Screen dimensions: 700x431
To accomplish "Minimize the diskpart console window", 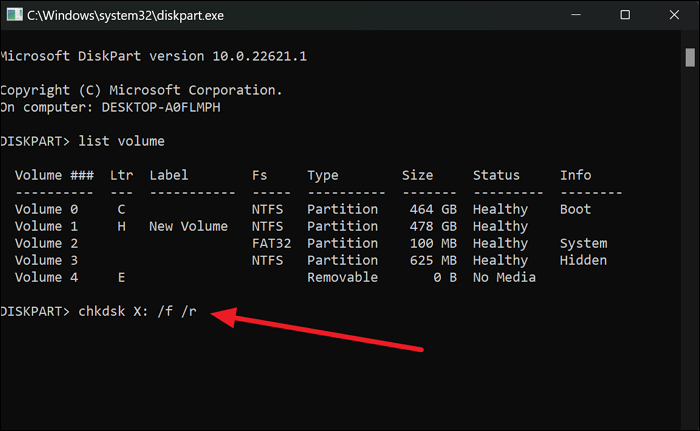I will pyautogui.click(x=580, y=17).
